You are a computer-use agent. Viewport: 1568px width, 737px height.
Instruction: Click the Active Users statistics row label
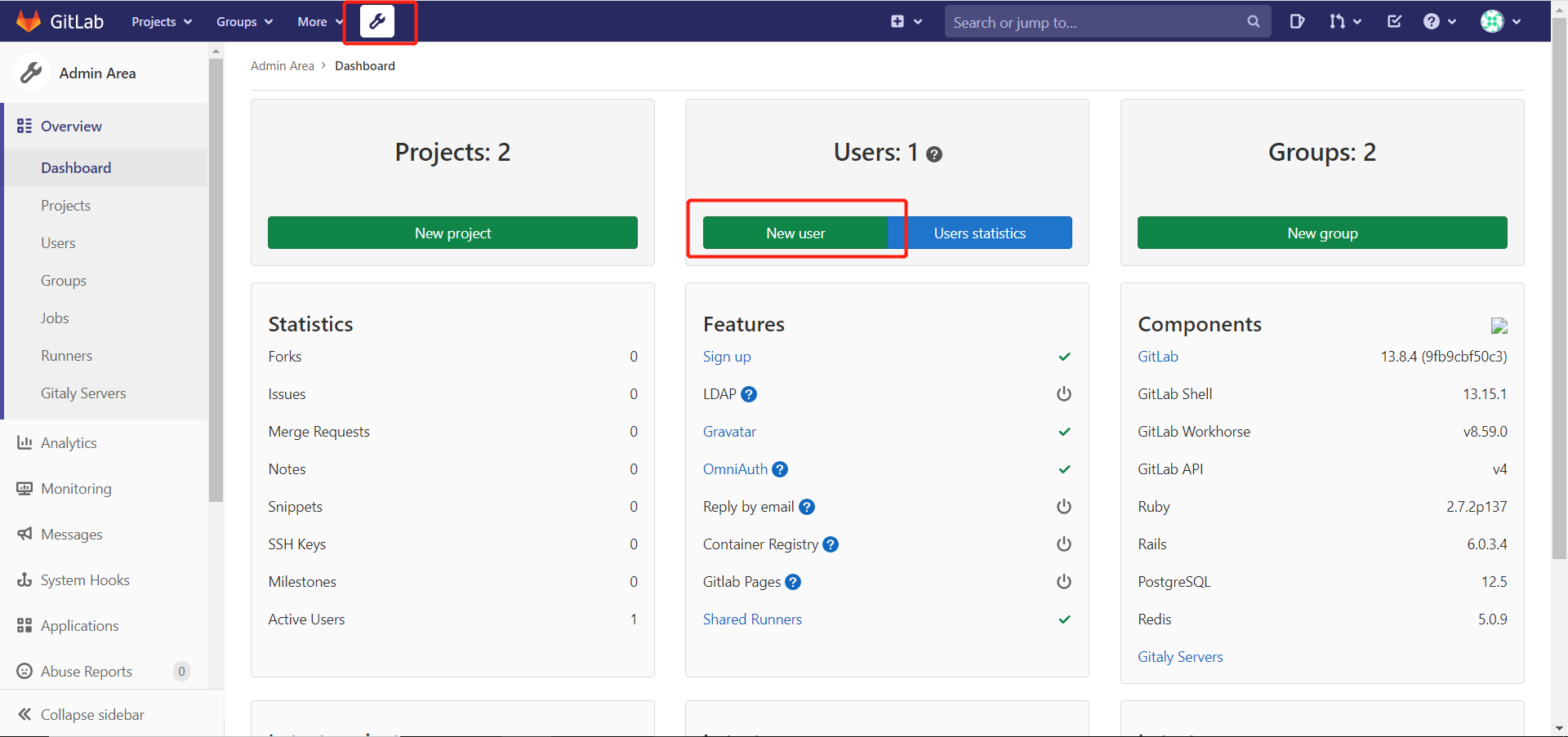pyautogui.click(x=306, y=619)
